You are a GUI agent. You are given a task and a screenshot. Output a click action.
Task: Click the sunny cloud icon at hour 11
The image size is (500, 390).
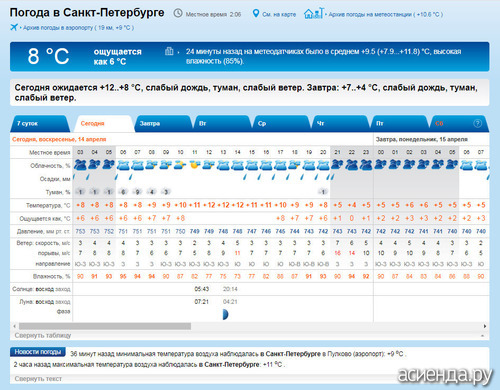pos(194,165)
